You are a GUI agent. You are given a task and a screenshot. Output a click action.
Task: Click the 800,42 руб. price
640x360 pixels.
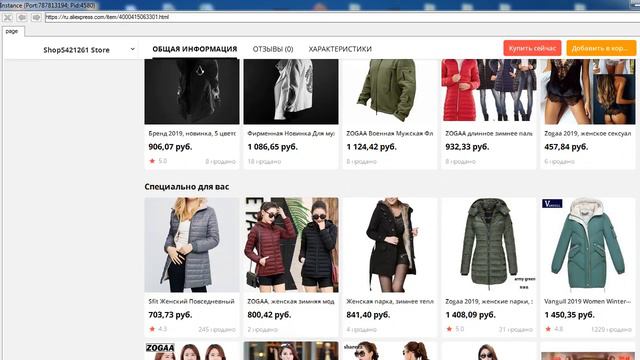pyautogui.click(x=269, y=315)
